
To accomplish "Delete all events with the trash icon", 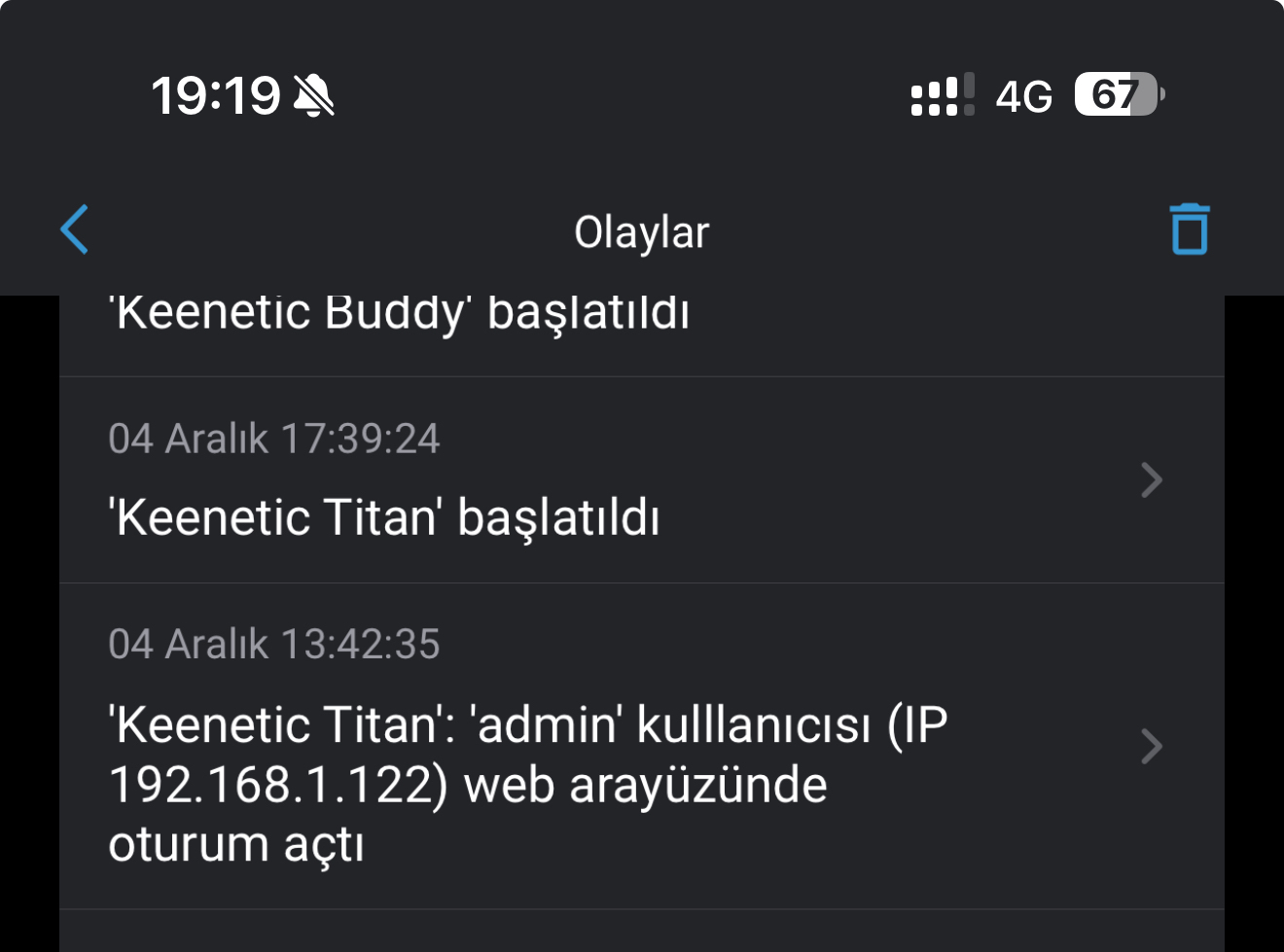I will [x=1189, y=229].
